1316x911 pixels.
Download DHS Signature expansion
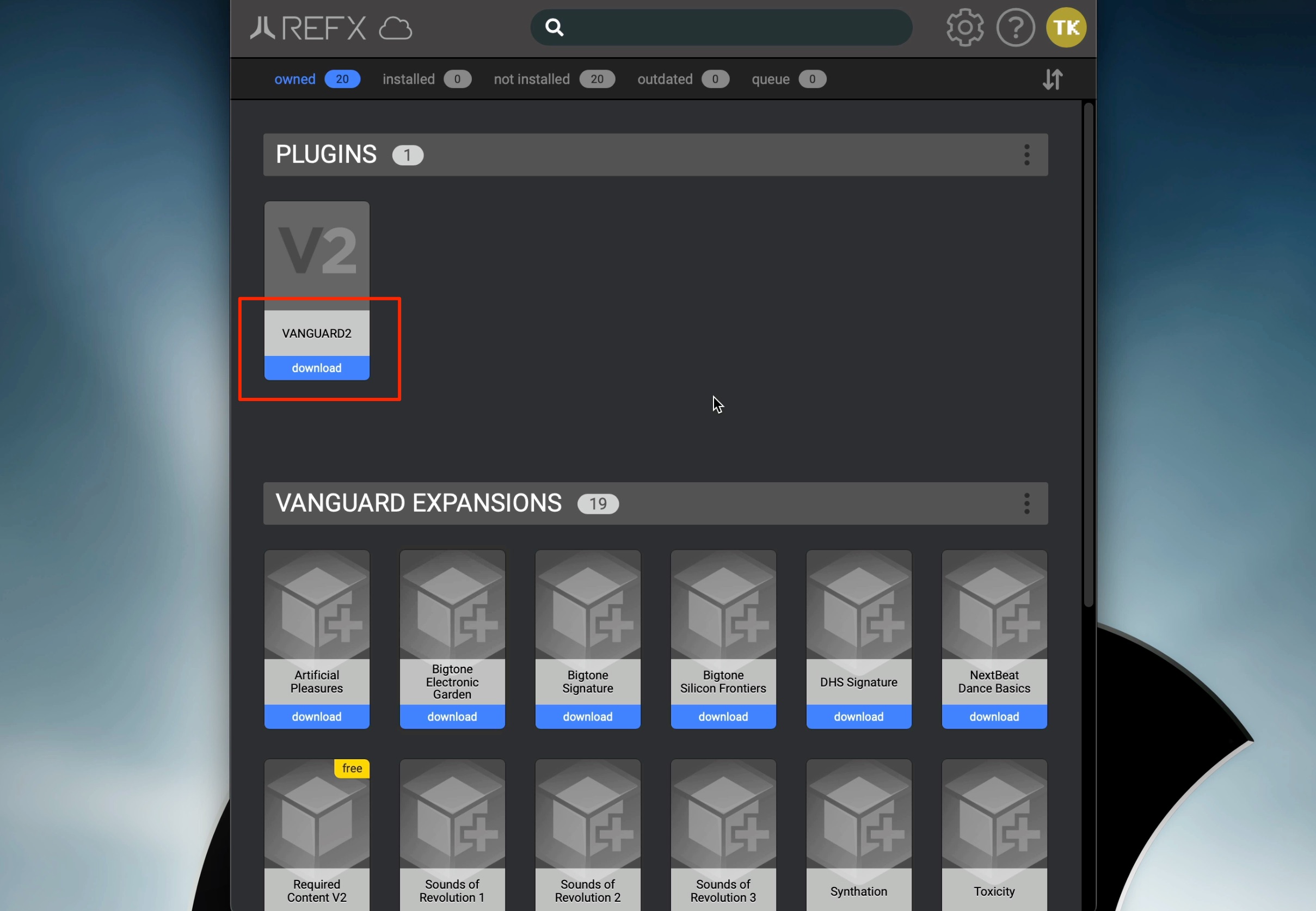click(x=859, y=717)
